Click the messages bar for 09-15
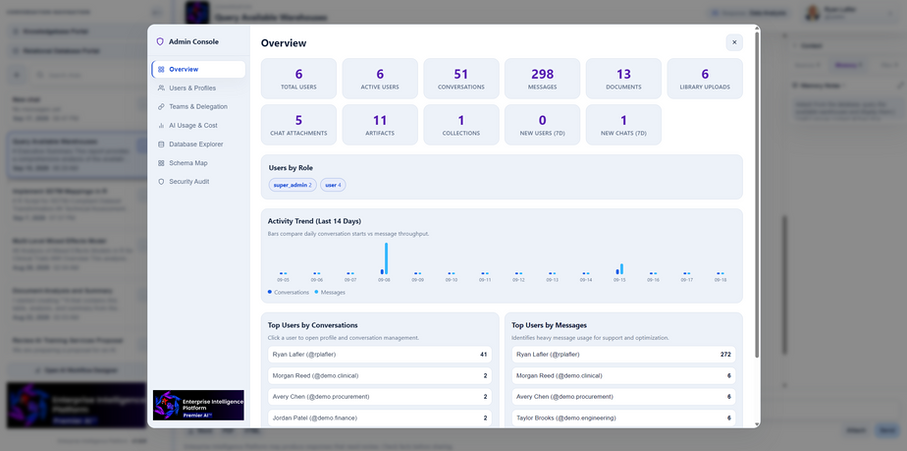 [x=622, y=269]
